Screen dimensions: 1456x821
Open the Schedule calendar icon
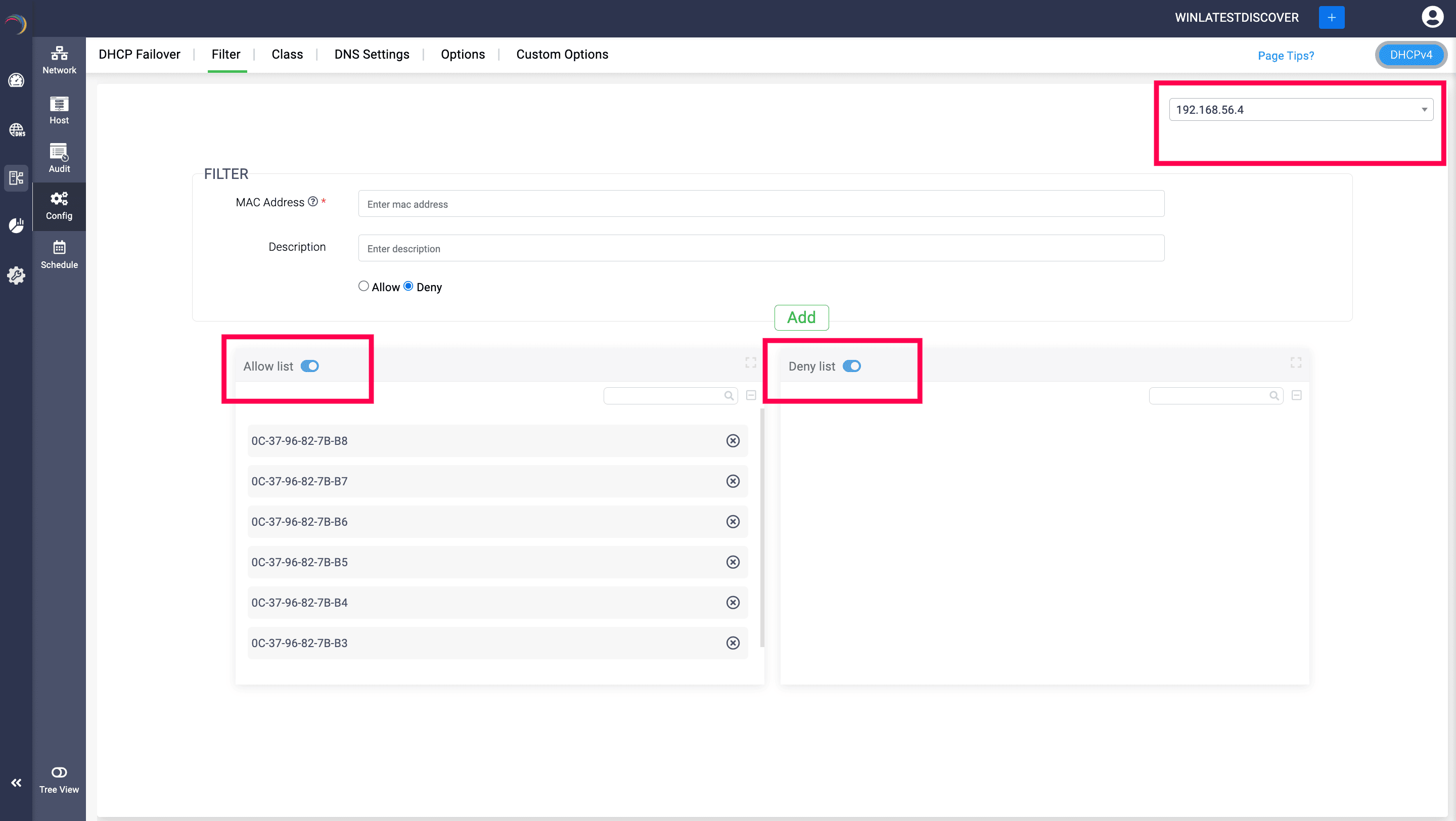59,254
